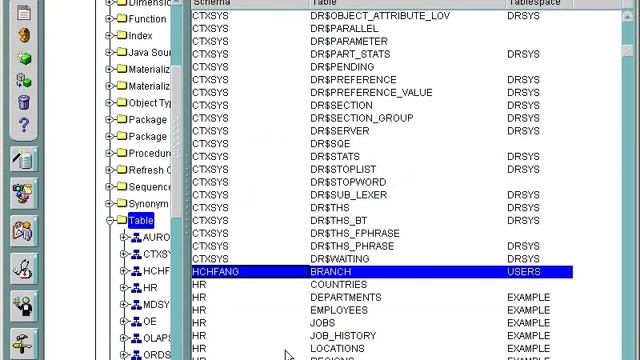Open the database wand tools drawer
The width and height of the screenshot is (640, 360).
click(24, 159)
